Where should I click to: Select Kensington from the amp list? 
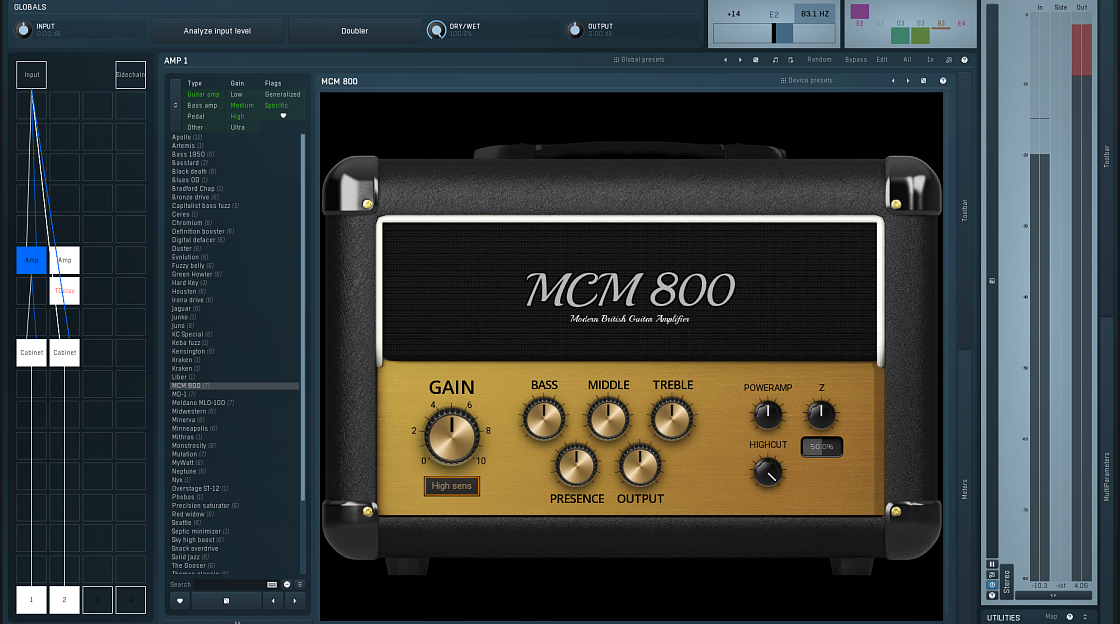click(188, 351)
